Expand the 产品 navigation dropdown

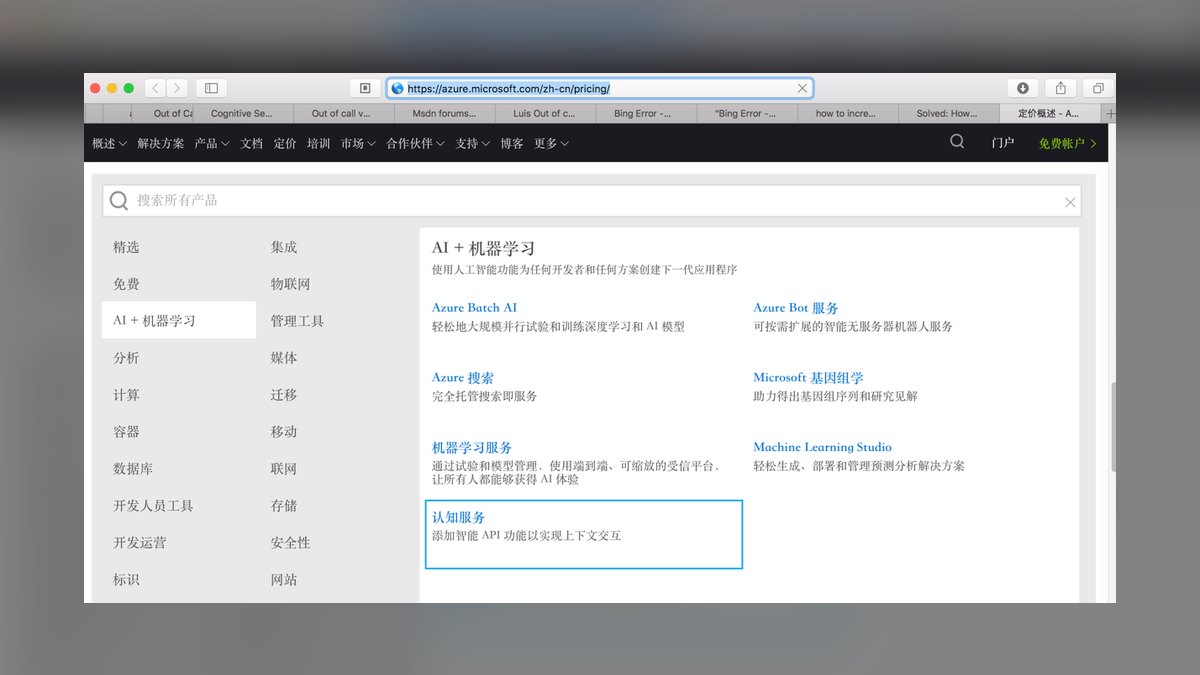point(212,143)
